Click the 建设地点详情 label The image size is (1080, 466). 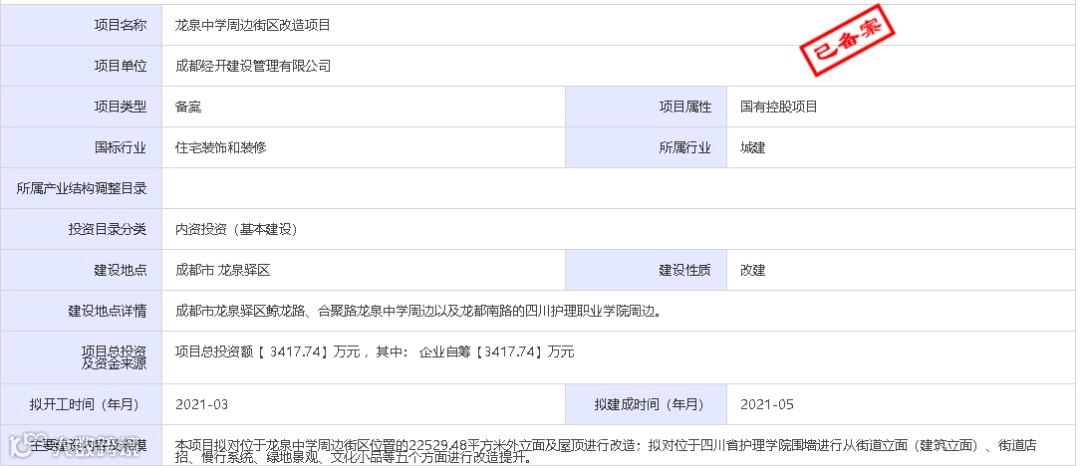pos(107,311)
